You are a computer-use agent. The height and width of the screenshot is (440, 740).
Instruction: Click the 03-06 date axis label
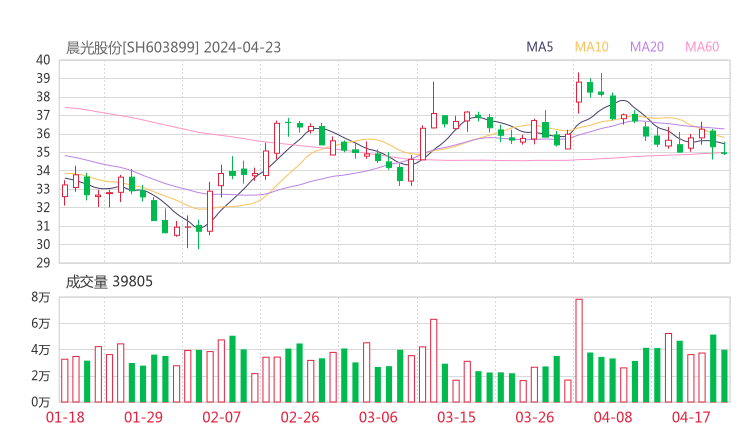coord(378,417)
